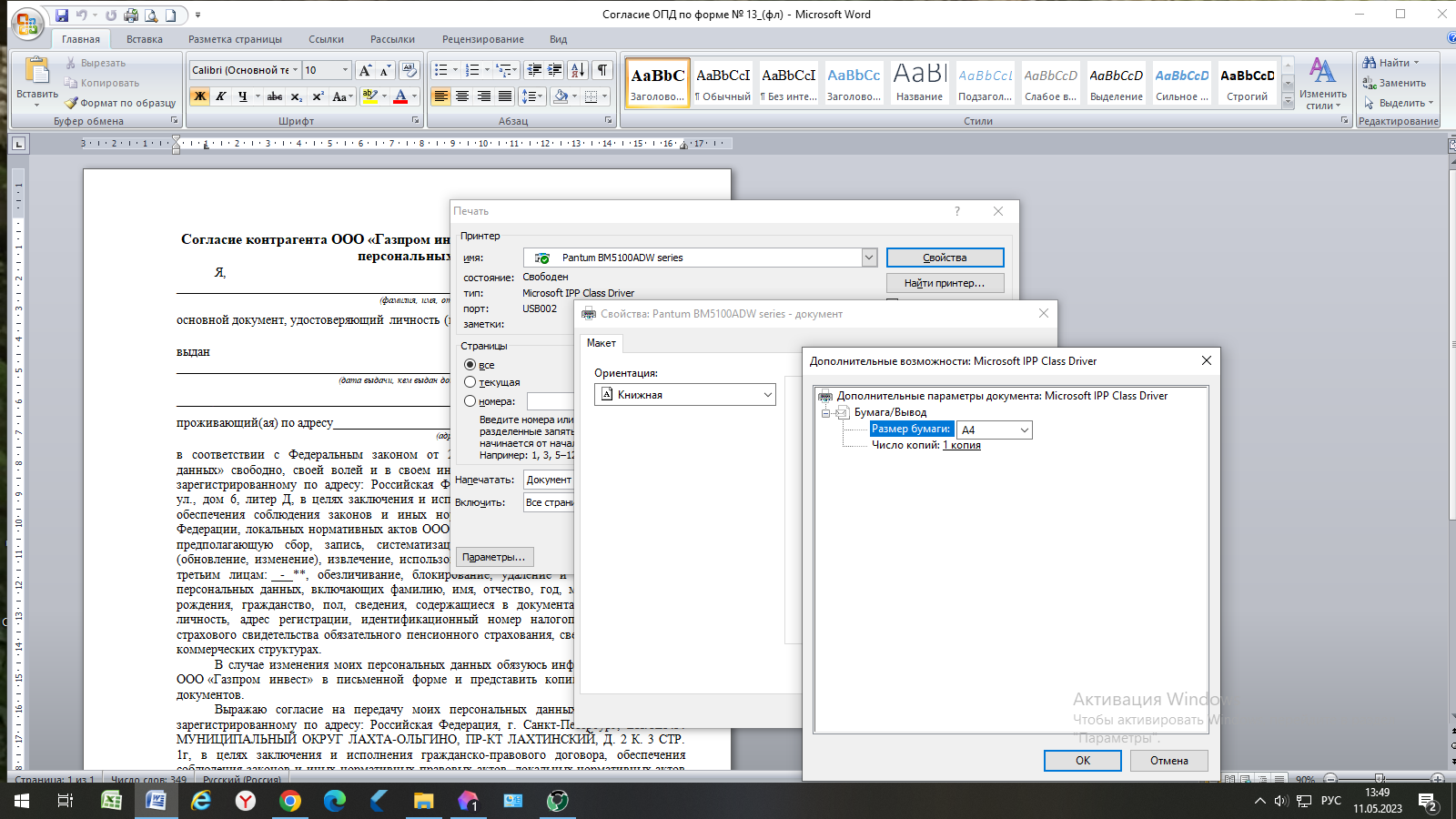Click the Save icon in quick access toolbar
Screen dimensions: 1456x819
coord(62,15)
